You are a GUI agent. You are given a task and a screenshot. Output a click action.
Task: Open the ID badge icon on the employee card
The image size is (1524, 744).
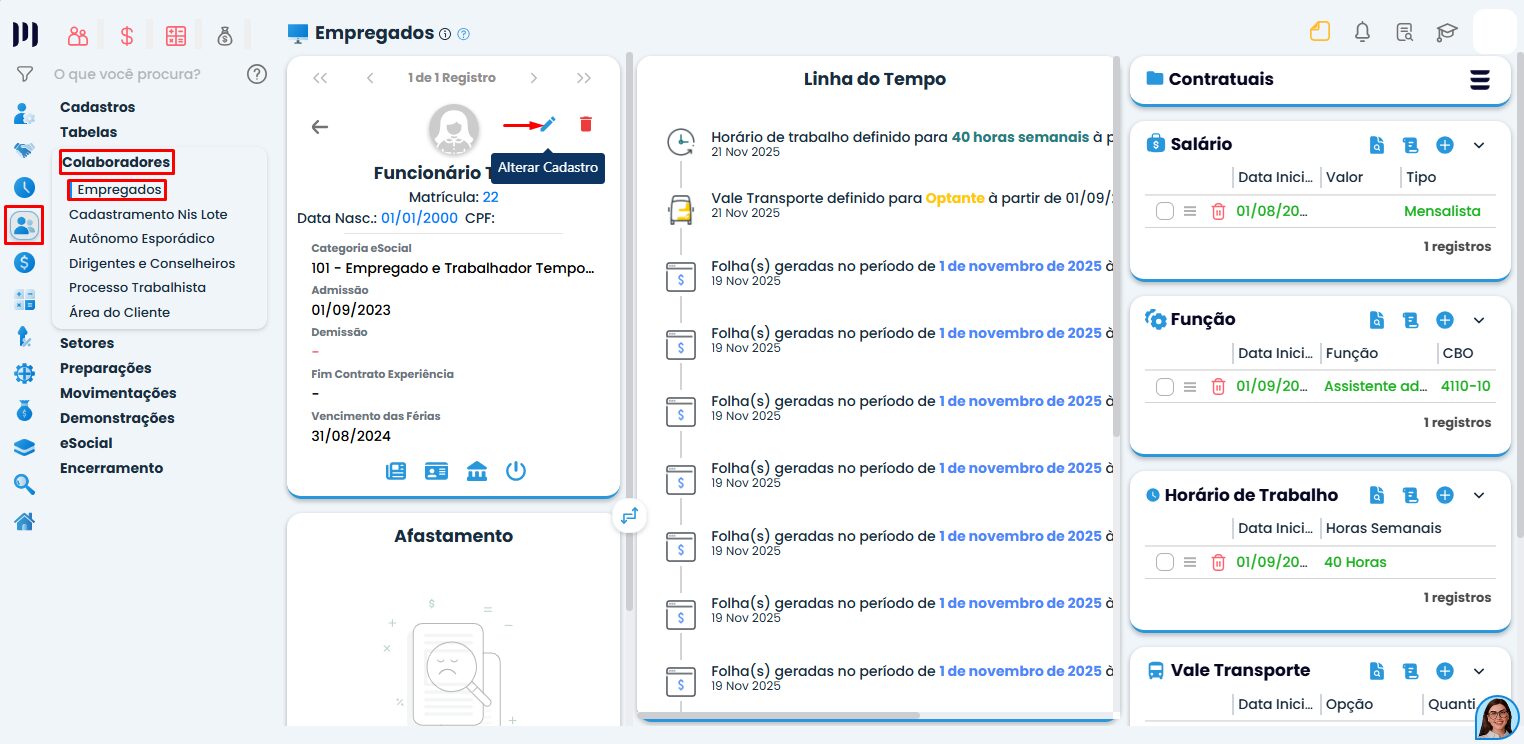point(436,470)
